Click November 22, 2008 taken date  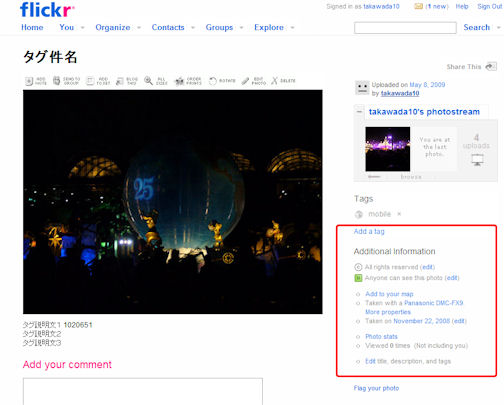422,321
